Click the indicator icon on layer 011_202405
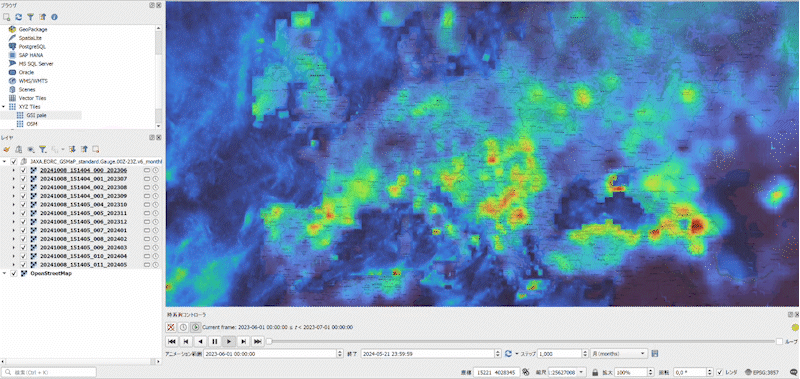 click(147, 265)
